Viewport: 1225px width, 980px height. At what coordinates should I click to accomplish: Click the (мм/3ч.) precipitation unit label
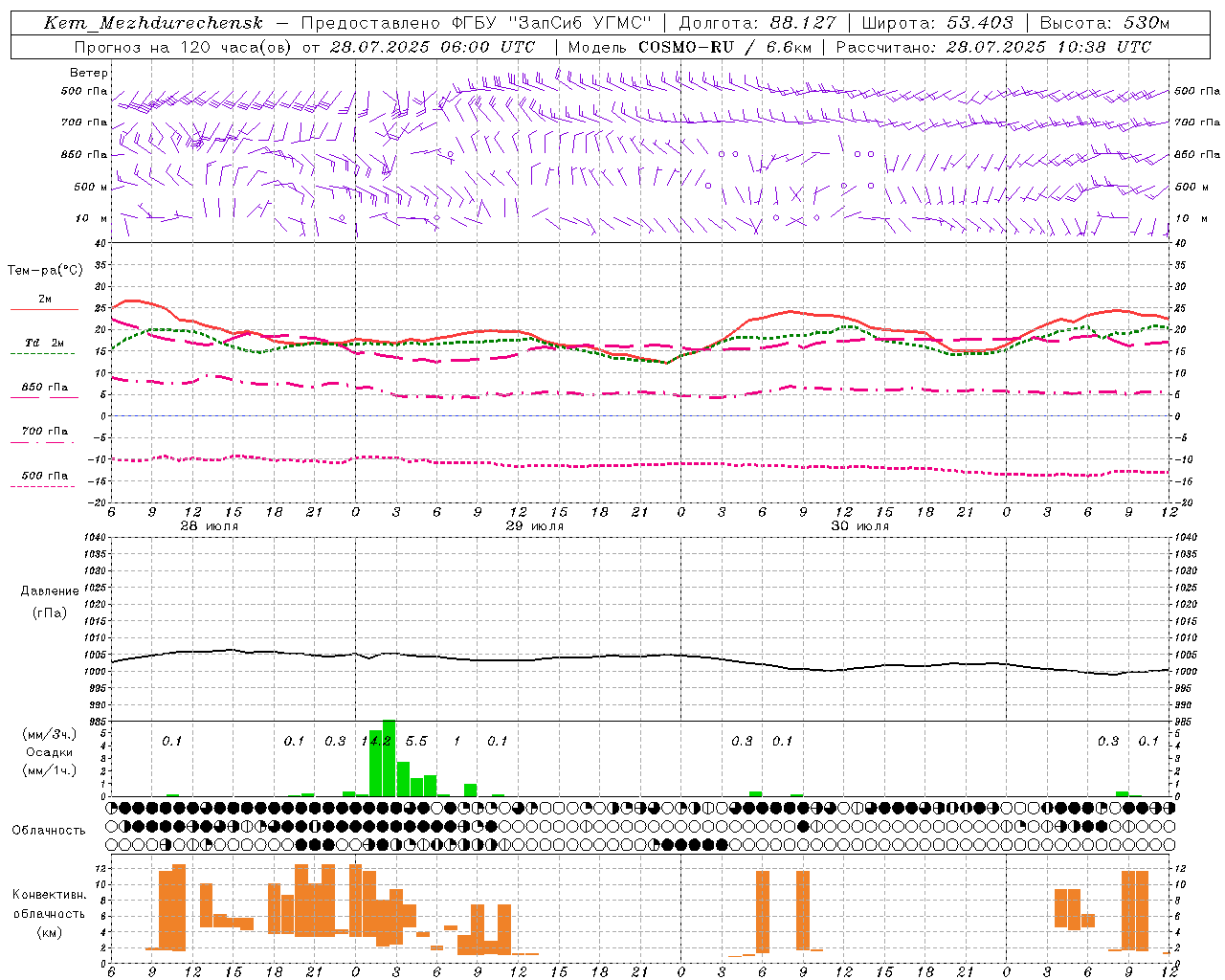tap(49, 735)
